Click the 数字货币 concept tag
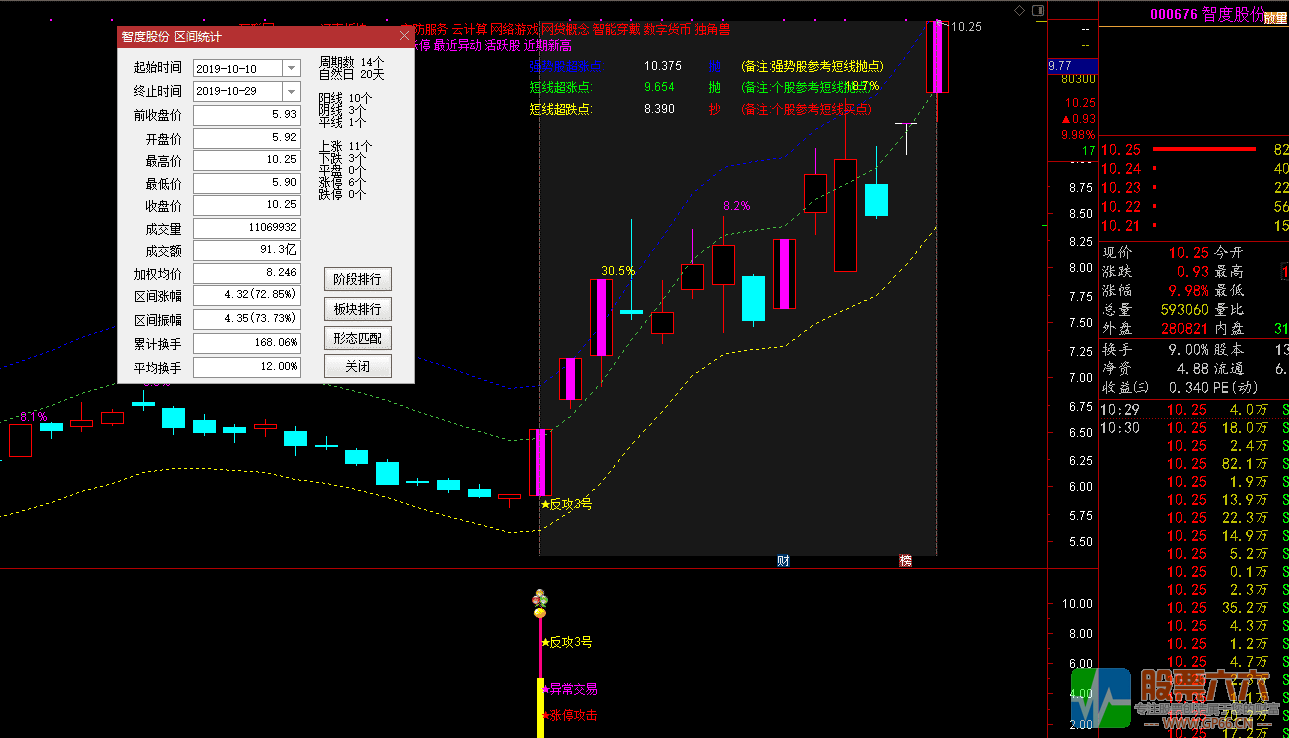Viewport: 1289px width, 738px height. coord(667,29)
